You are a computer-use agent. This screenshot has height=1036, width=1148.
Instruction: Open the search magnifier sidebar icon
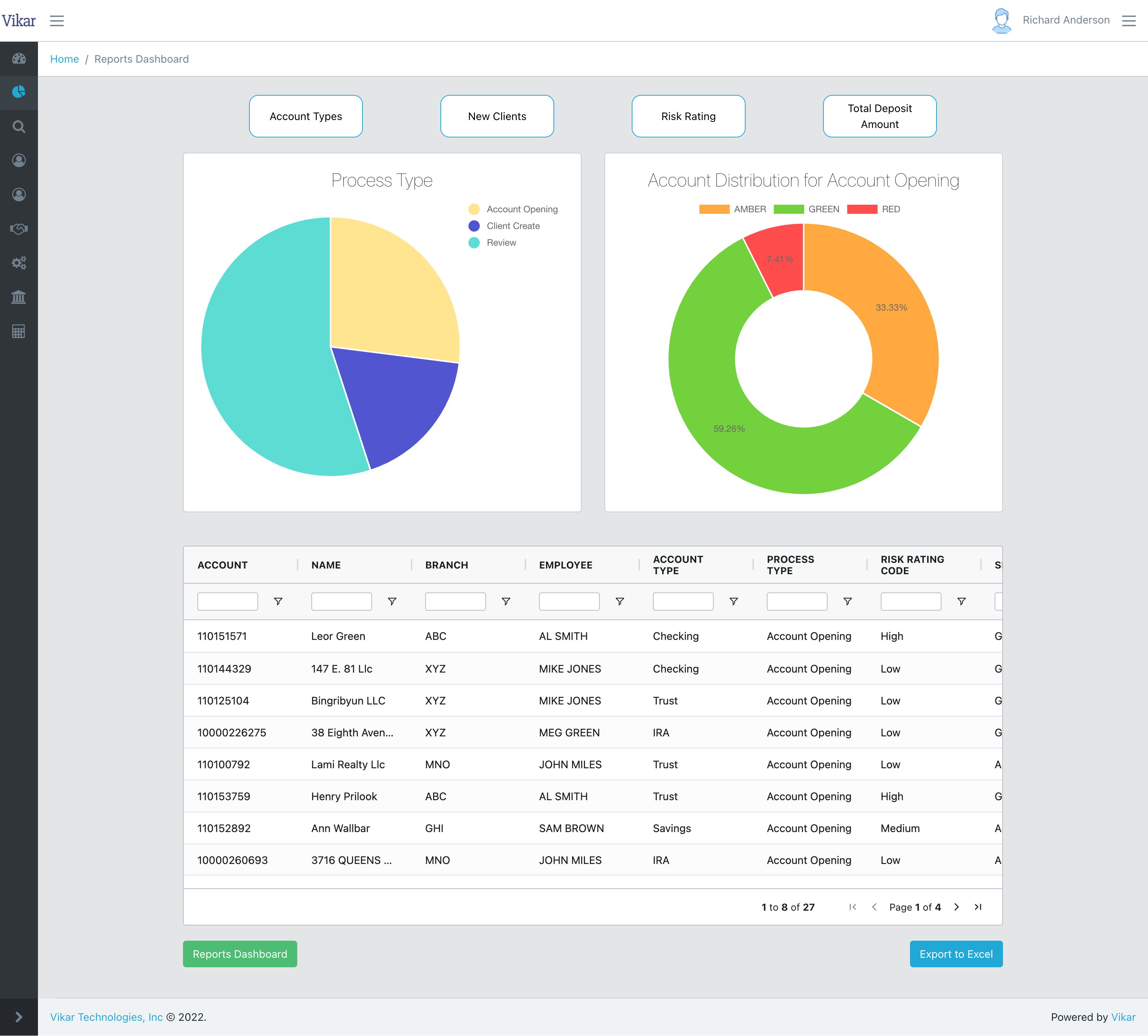(19, 126)
